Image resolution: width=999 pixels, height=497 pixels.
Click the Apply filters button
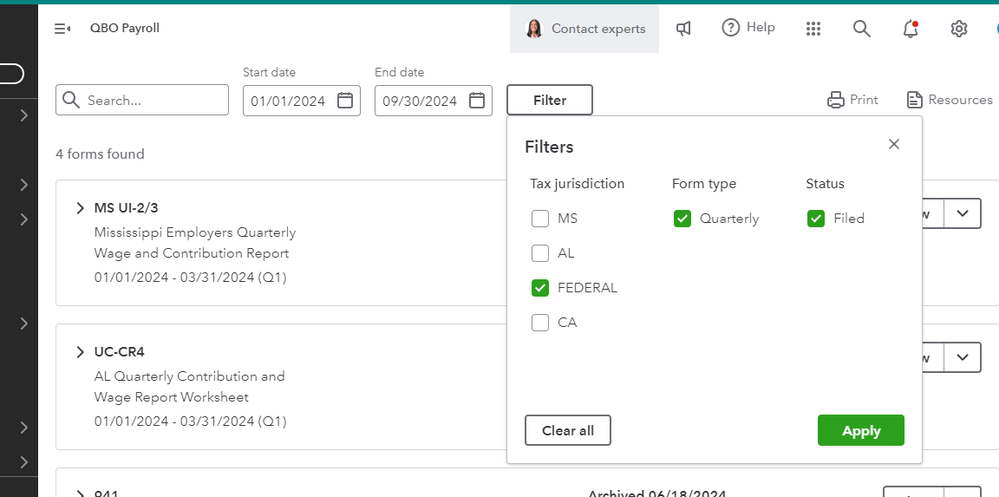click(860, 431)
